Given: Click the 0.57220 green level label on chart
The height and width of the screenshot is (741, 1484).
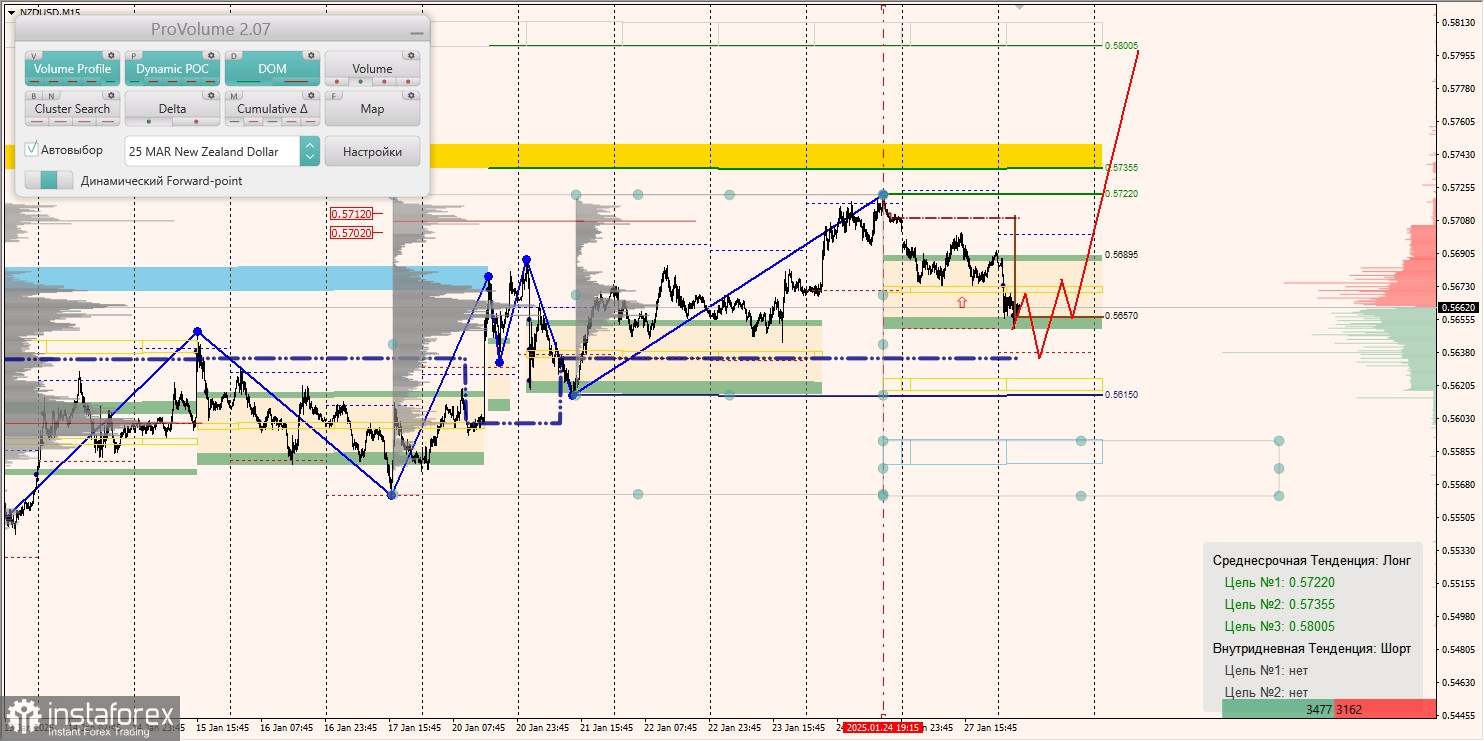Looking at the screenshot, I should click(x=1121, y=192).
